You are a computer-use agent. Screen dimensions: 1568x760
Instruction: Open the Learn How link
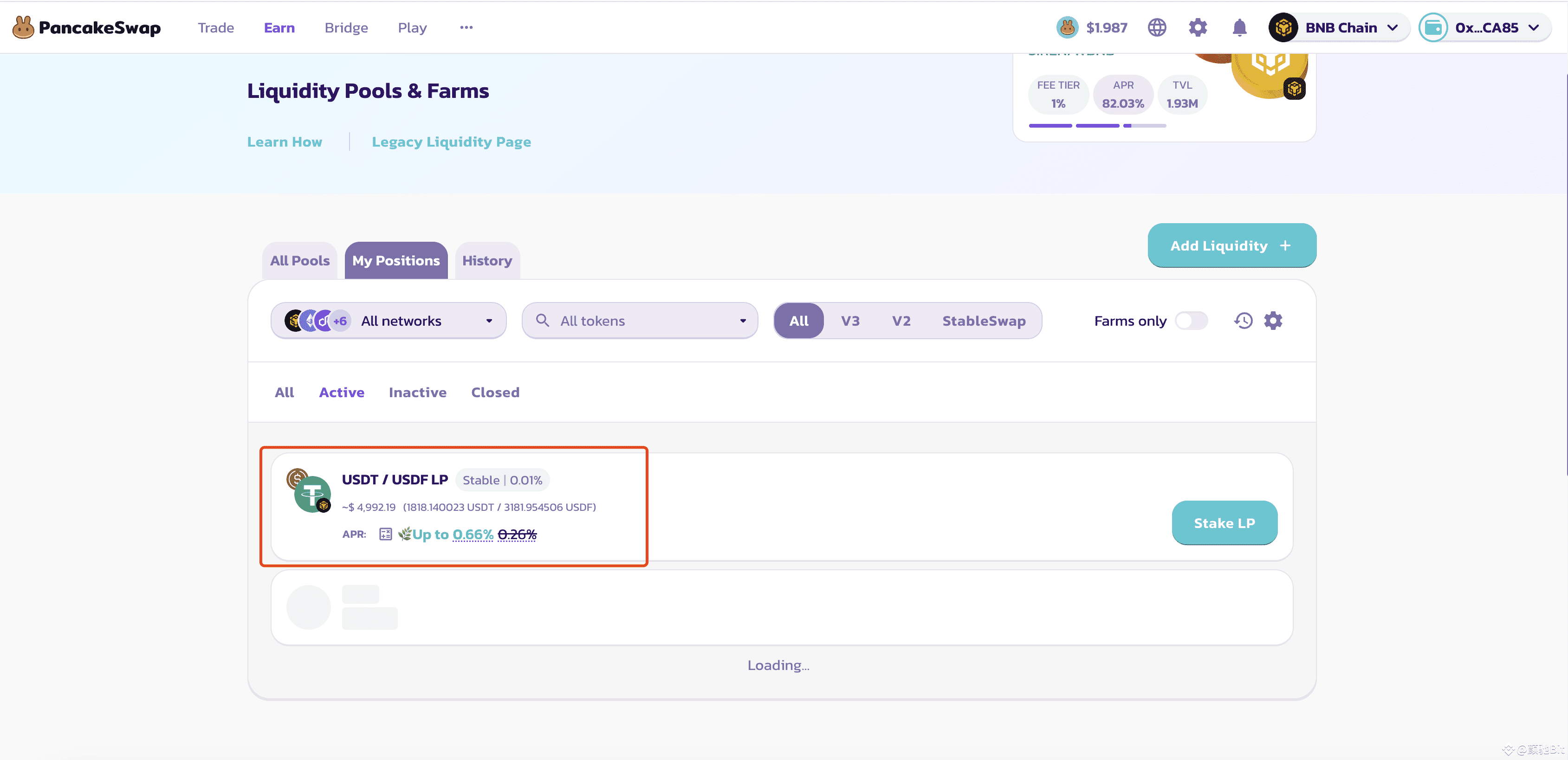click(x=284, y=142)
